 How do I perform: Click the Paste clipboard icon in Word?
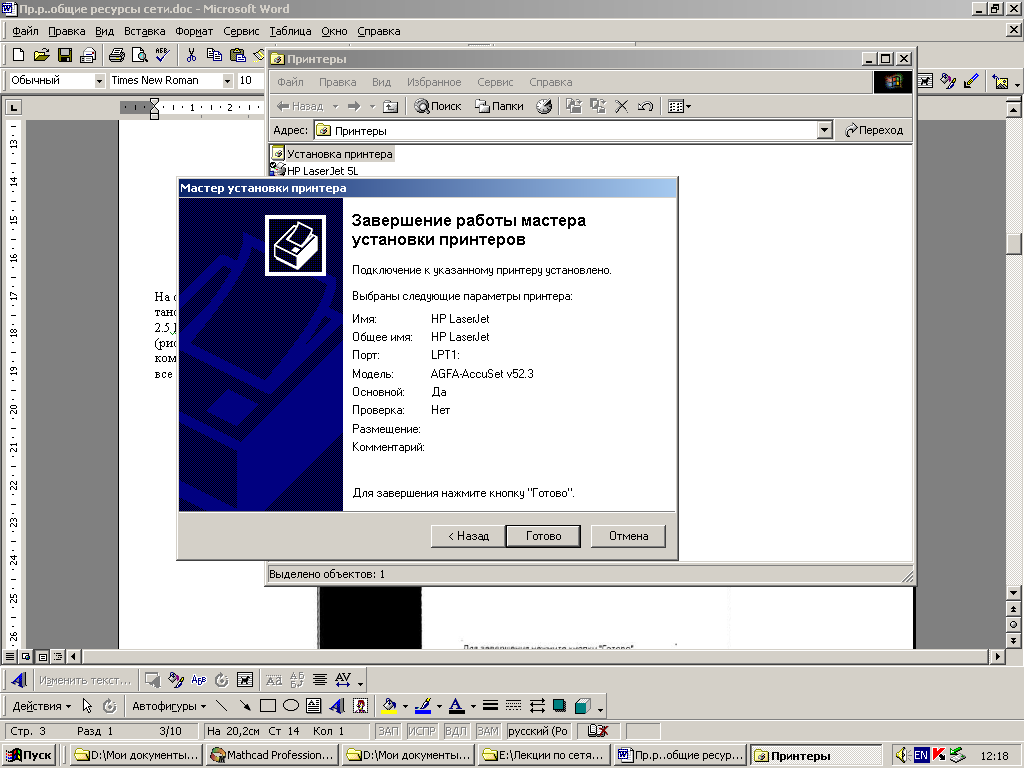pos(237,55)
